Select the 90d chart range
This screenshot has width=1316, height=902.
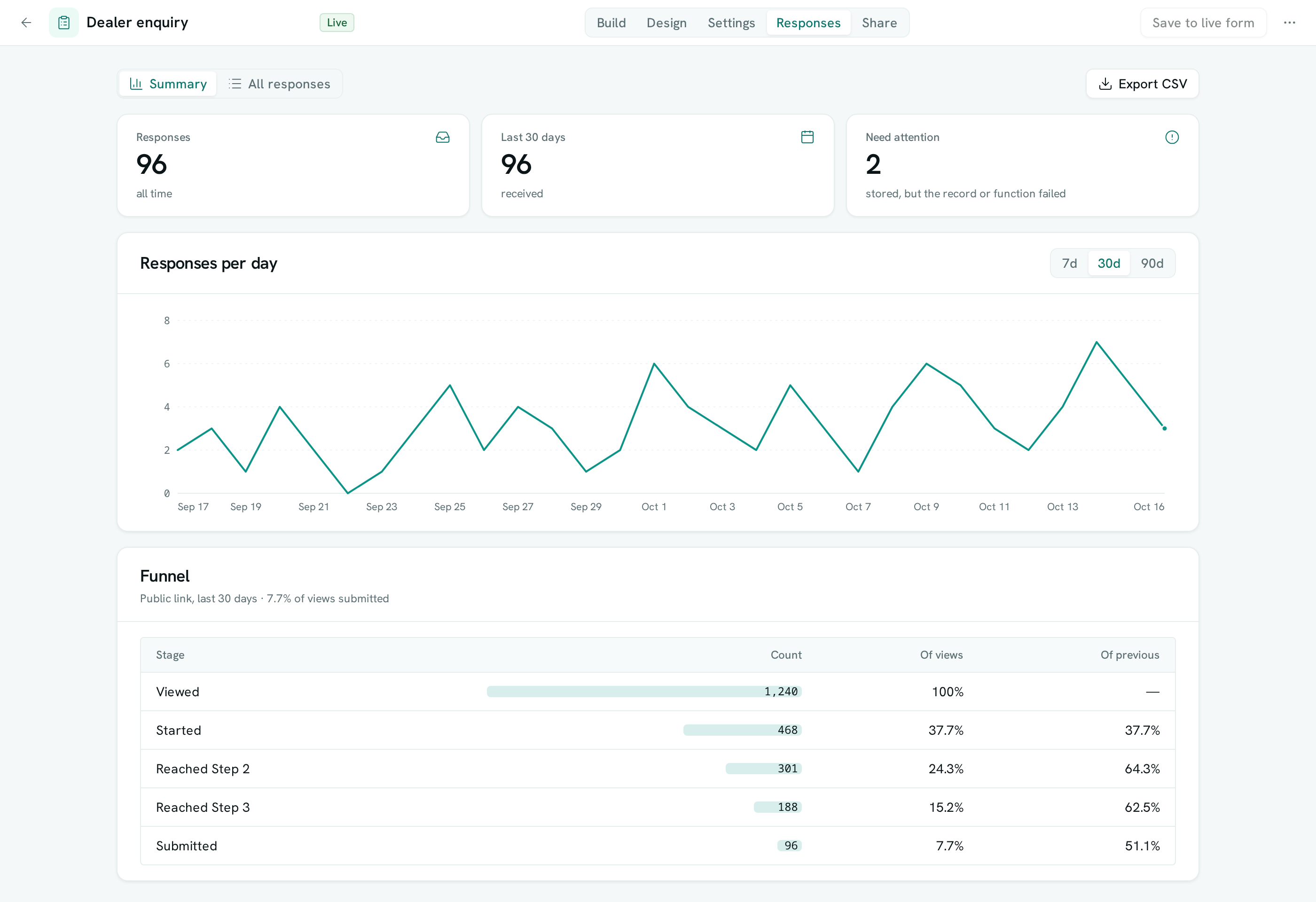pyautogui.click(x=1152, y=263)
